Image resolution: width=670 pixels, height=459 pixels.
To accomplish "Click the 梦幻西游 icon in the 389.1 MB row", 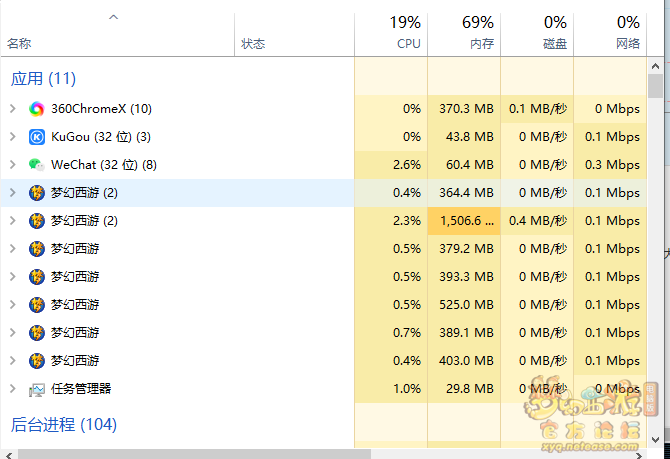I will [37, 333].
